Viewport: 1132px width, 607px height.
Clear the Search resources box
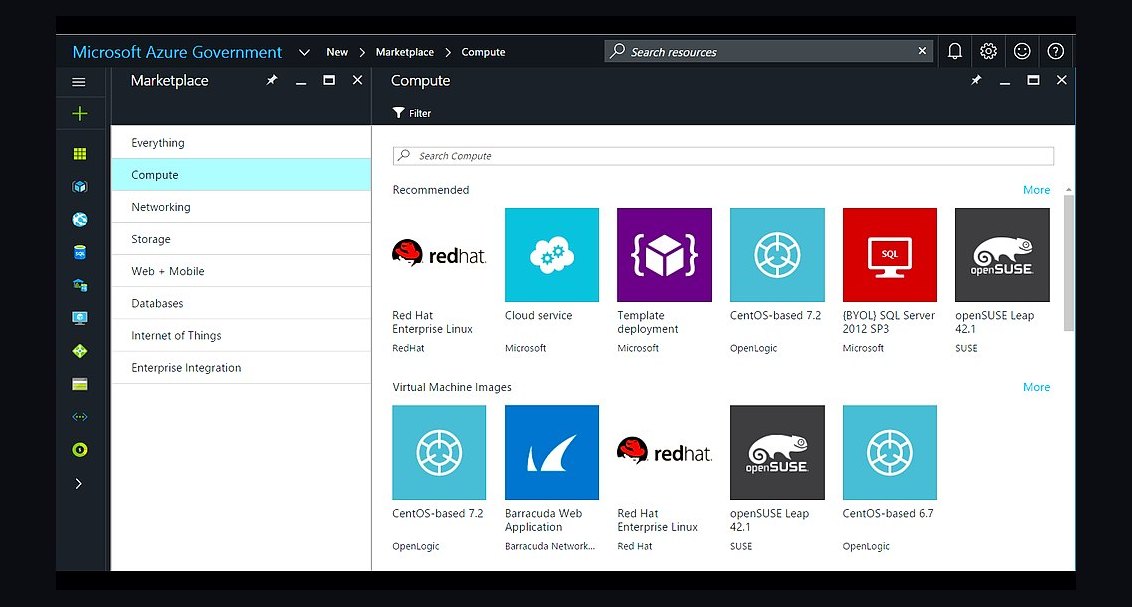coord(922,51)
